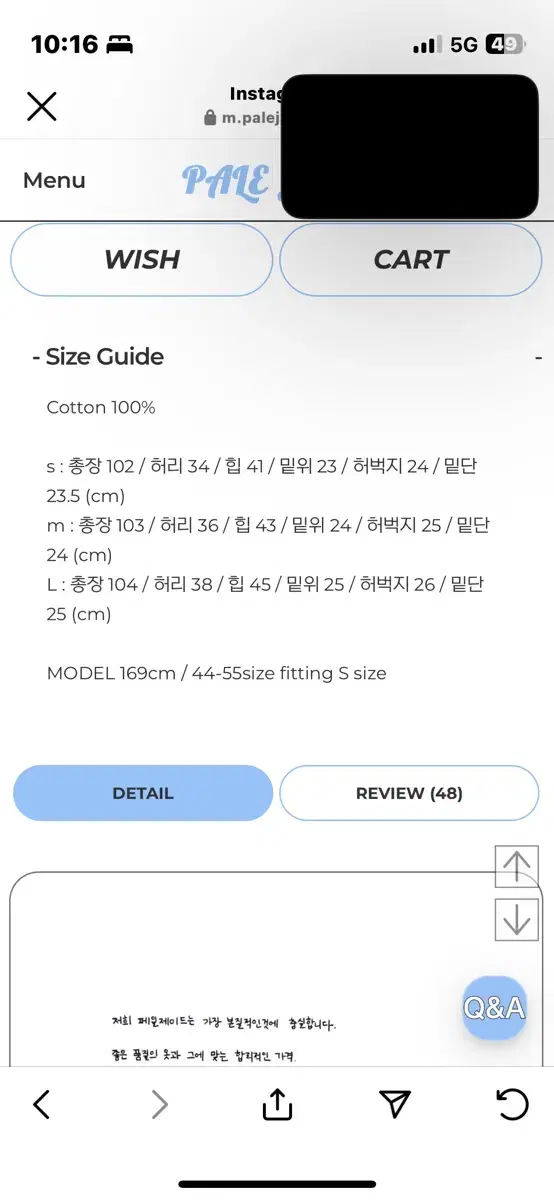Close the in-app browser with X icon
The width and height of the screenshot is (554, 1200).
[x=41, y=106]
